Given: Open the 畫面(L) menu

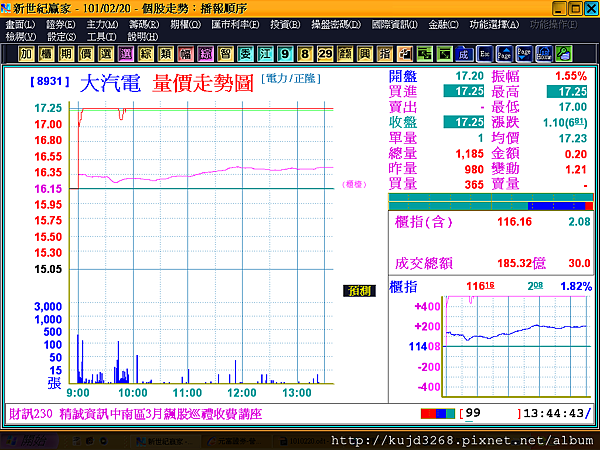Looking at the screenshot, I should 20,24.
